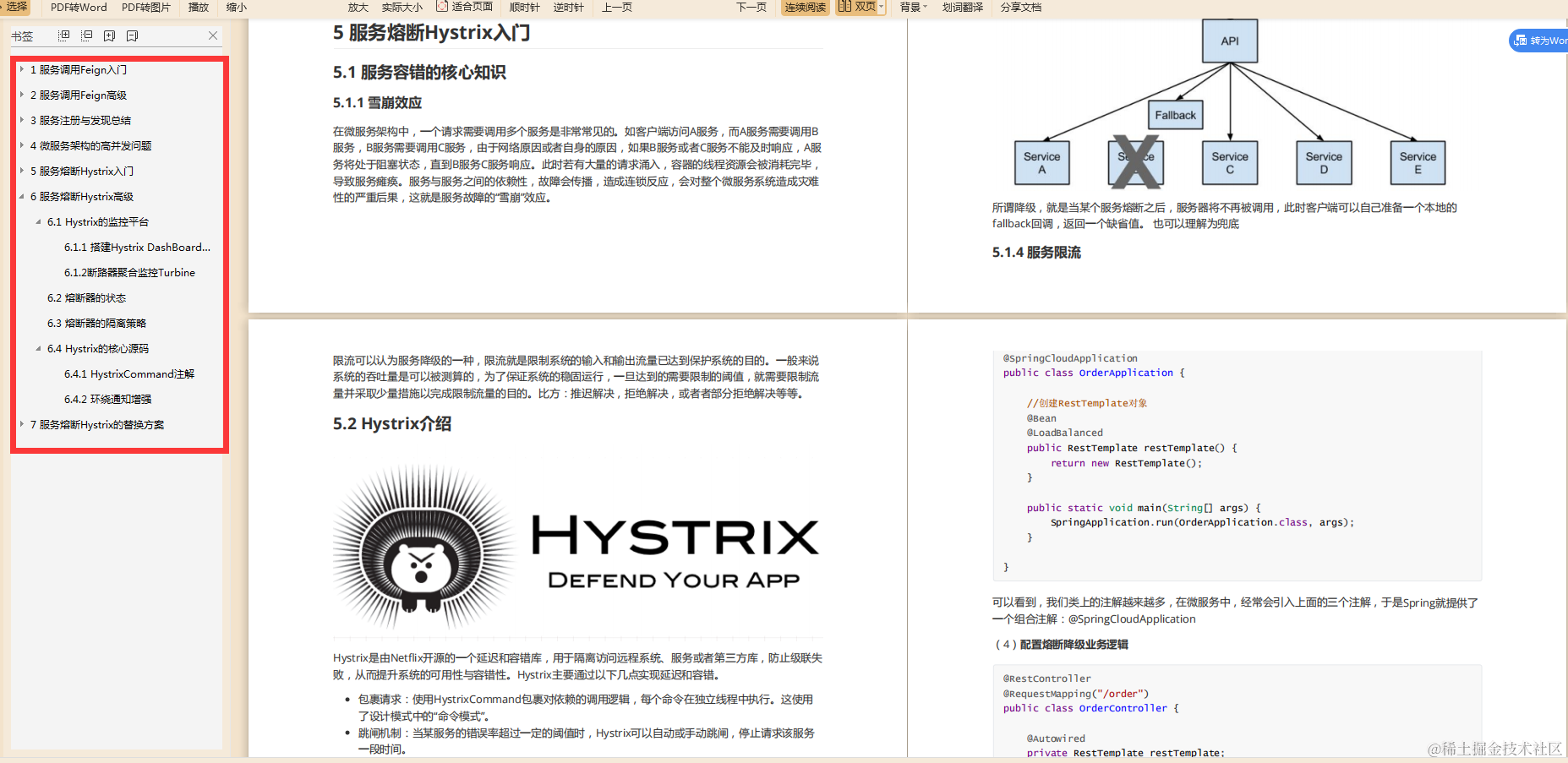The height and width of the screenshot is (763, 1568).
Task: Select bookmark label 5 服务熔断Hystrix入门
Action: 82,171
